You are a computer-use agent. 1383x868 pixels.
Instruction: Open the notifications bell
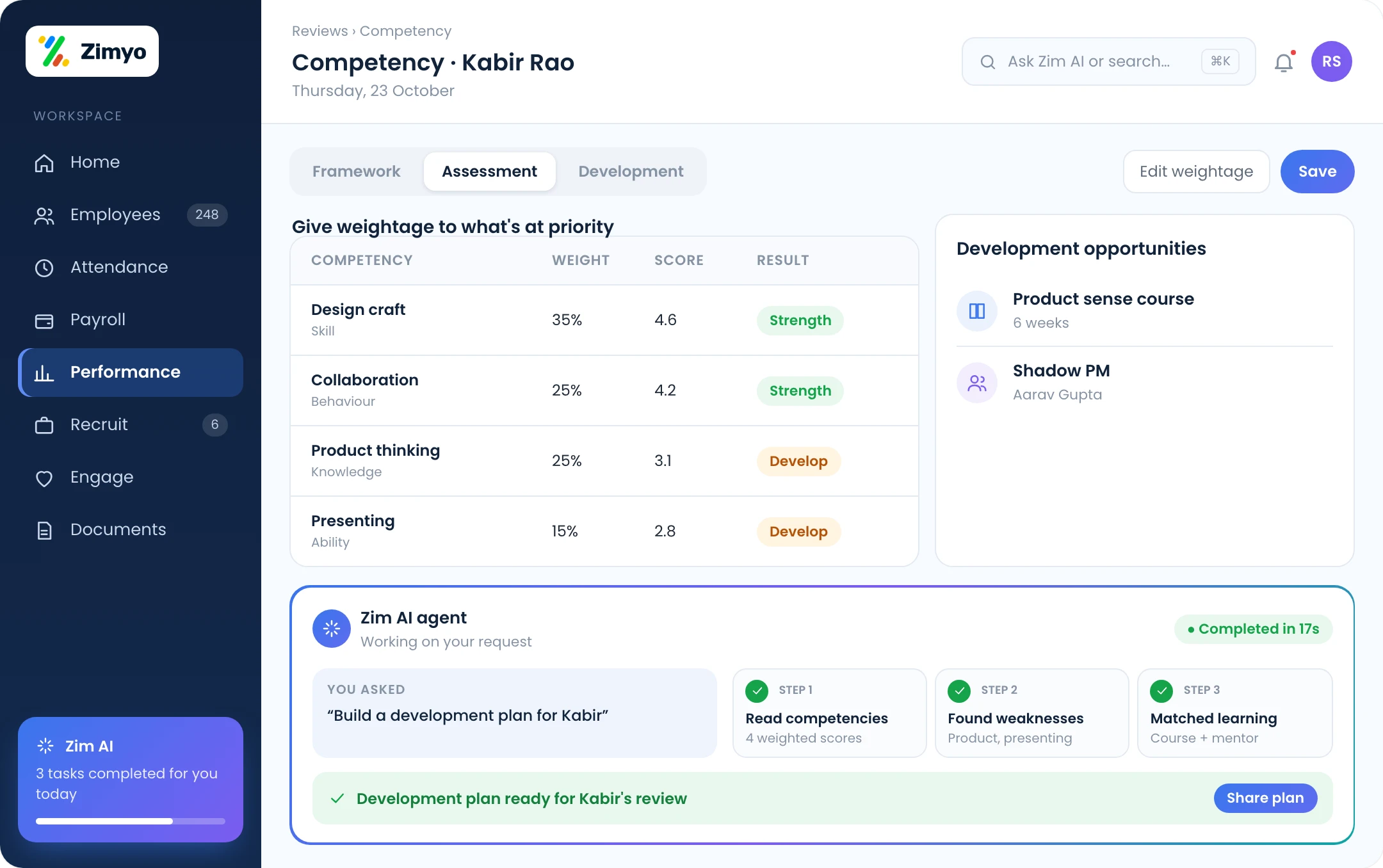pyautogui.click(x=1284, y=62)
